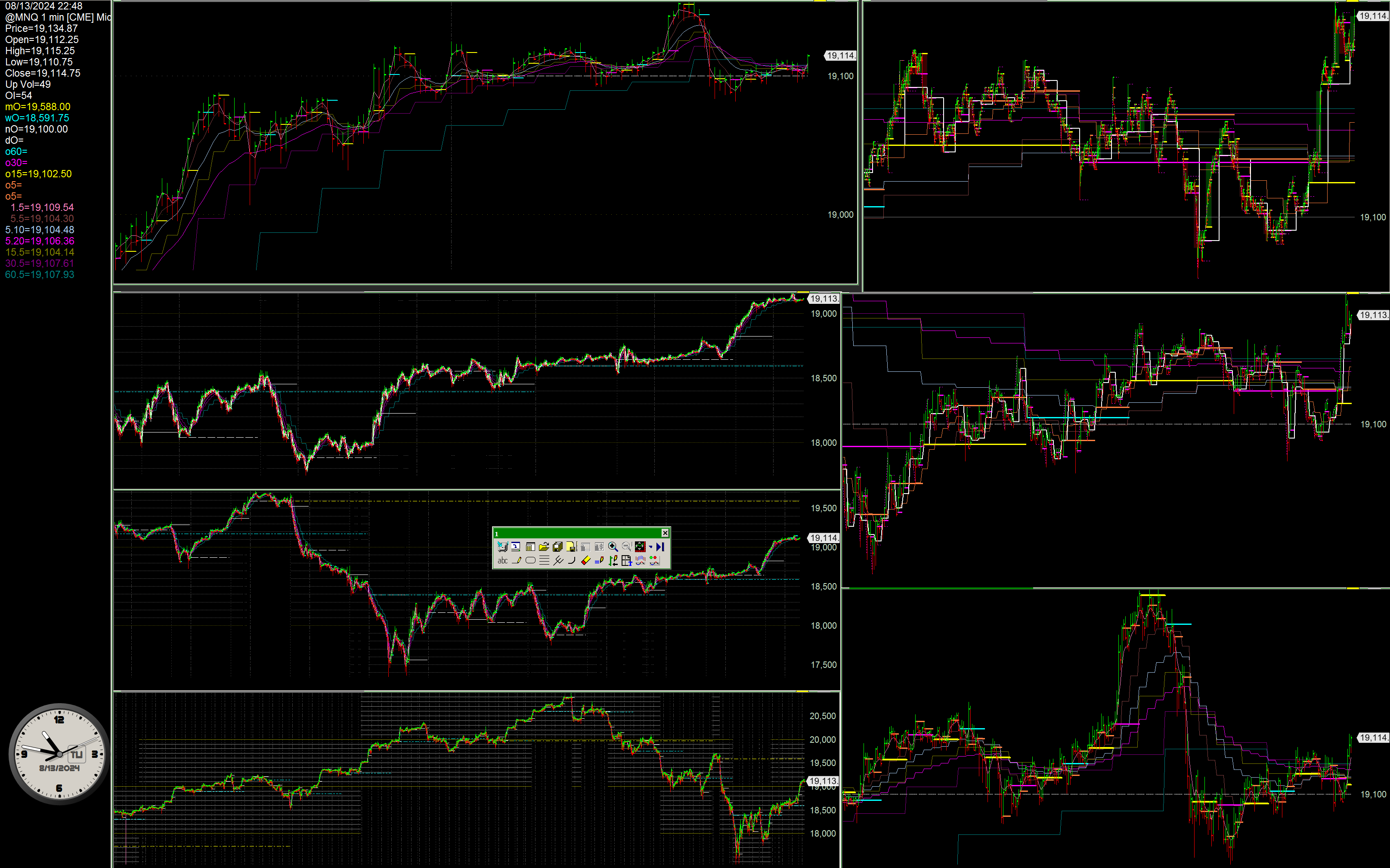Click the analog clock widget
The image size is (1390, 868).
coord(59,754)
